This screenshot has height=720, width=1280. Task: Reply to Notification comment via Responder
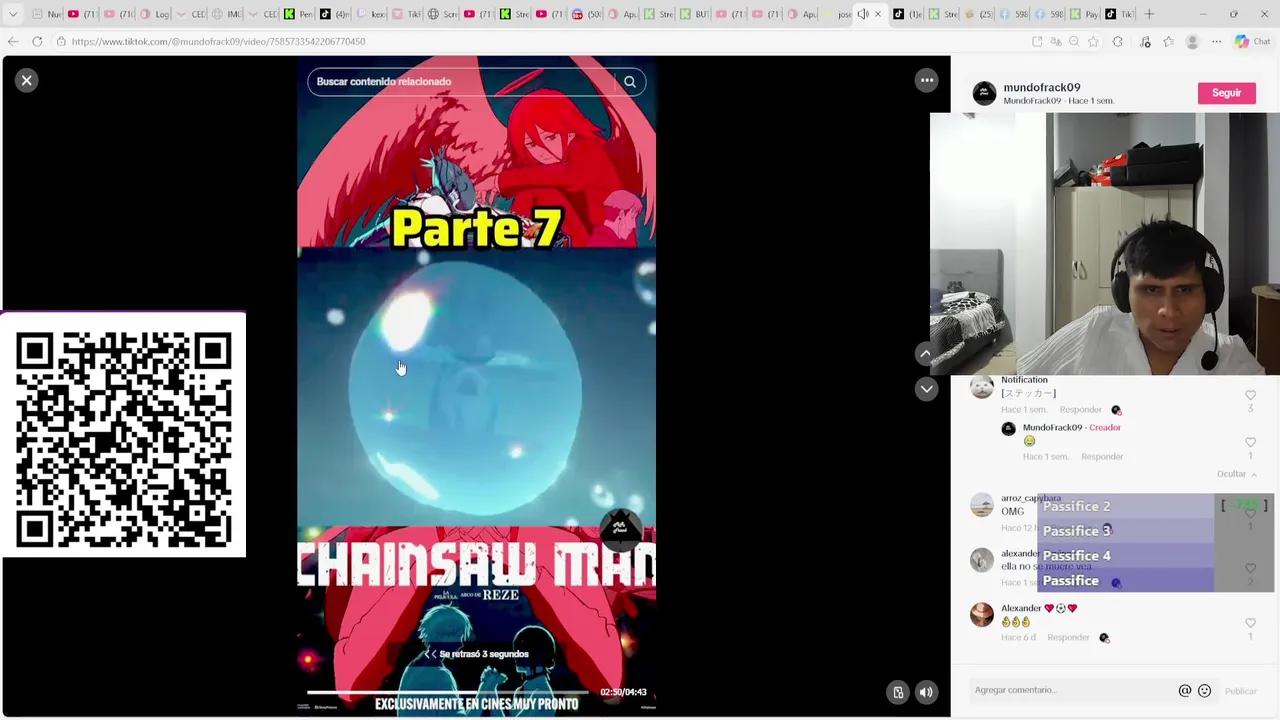pos(1080,410)
